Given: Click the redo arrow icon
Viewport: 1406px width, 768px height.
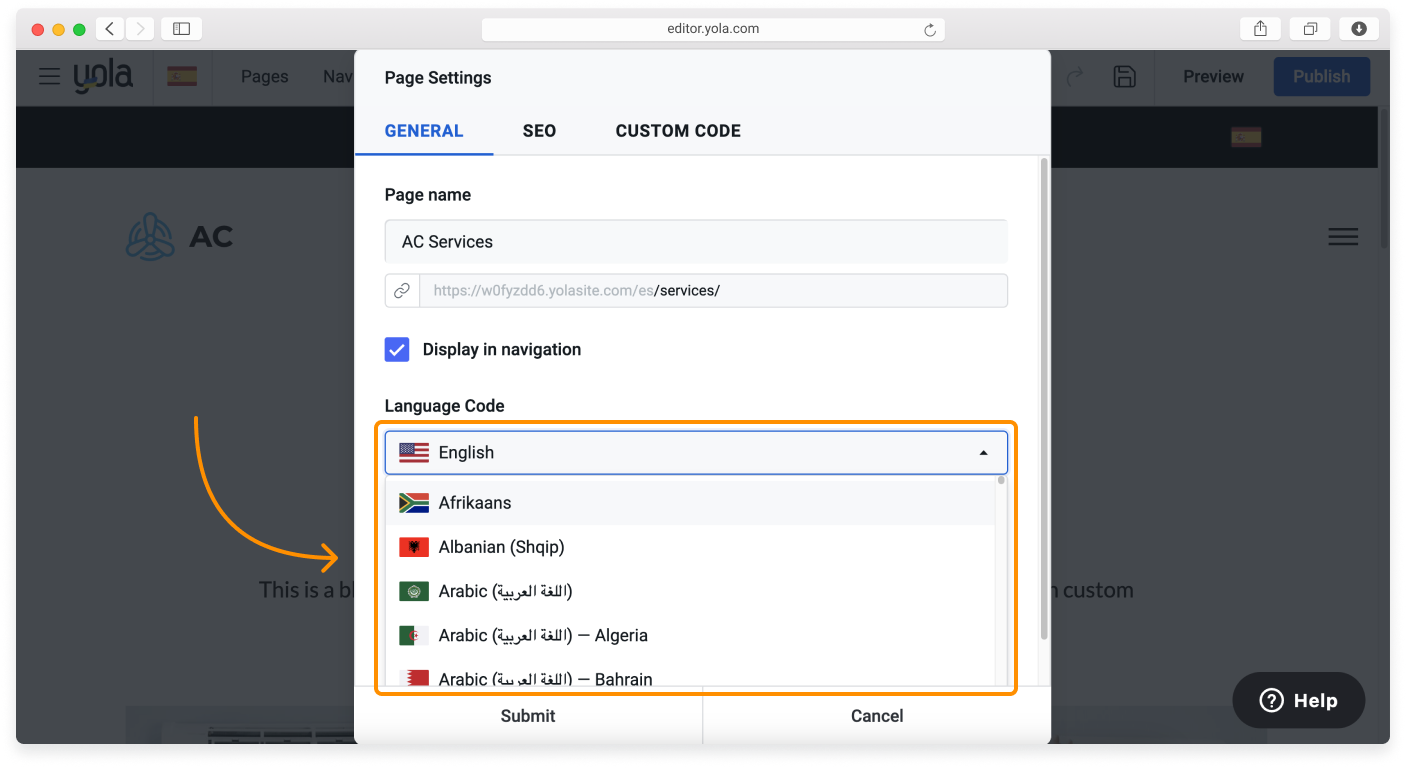Looking at the screenshot, I should pyautogui.click(x=1075, y=77).
